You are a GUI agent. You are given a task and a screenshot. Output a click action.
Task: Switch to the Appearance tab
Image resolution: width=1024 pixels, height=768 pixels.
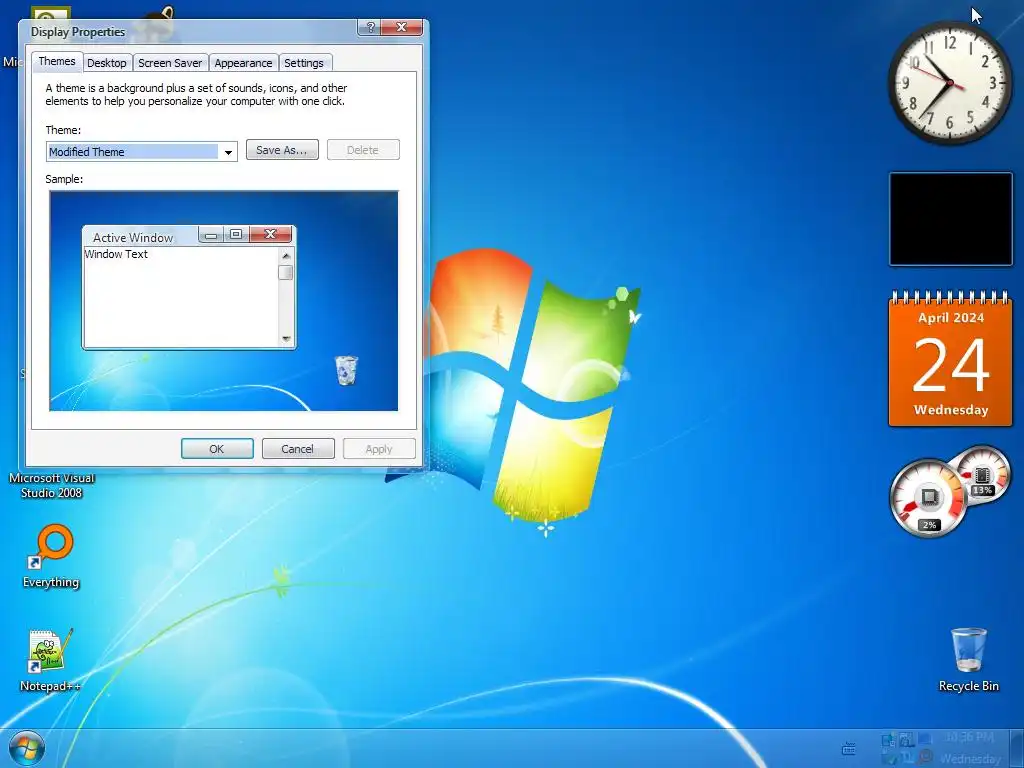(x=243, y=63)
